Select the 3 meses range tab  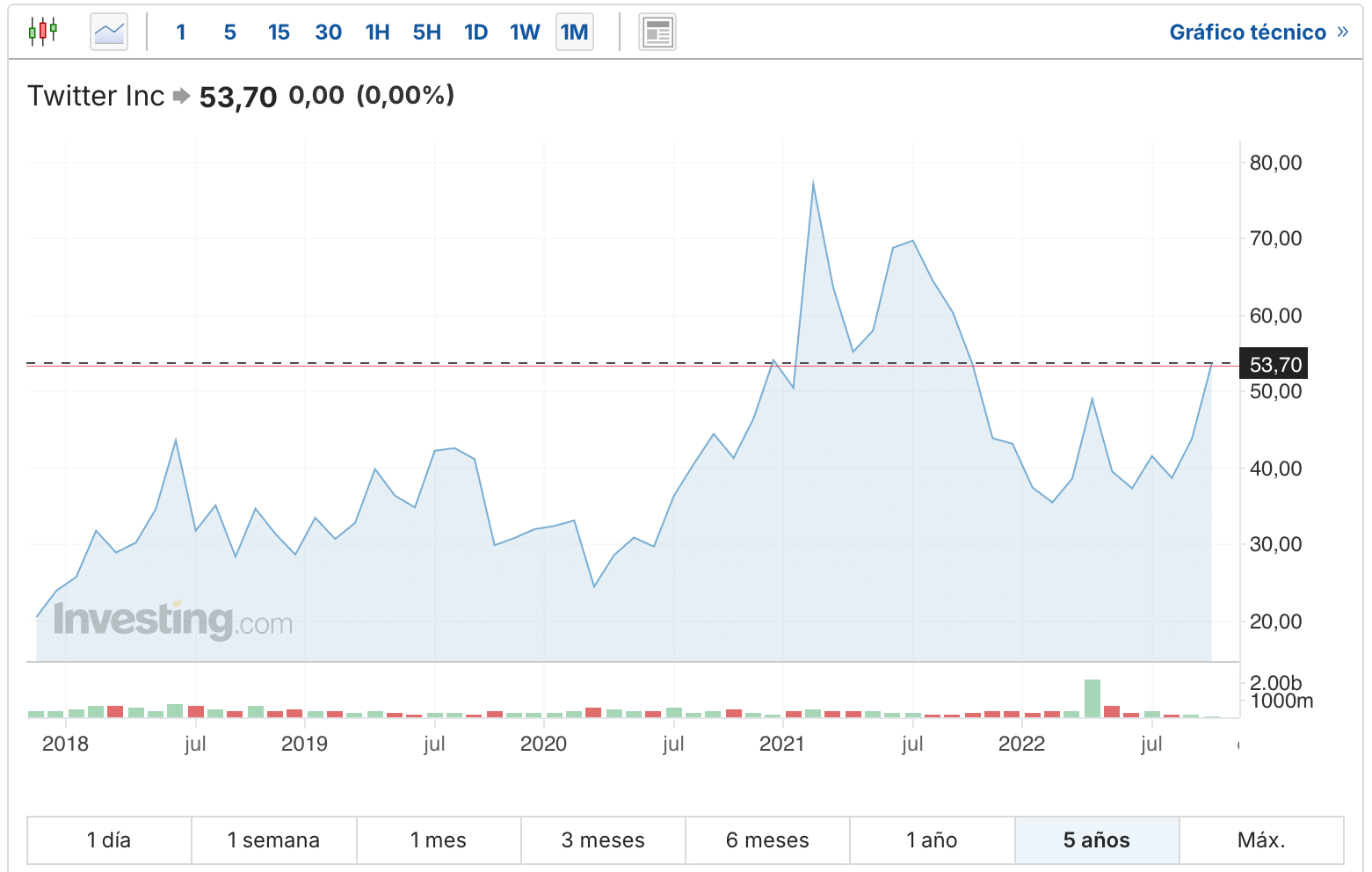(603, 840)
